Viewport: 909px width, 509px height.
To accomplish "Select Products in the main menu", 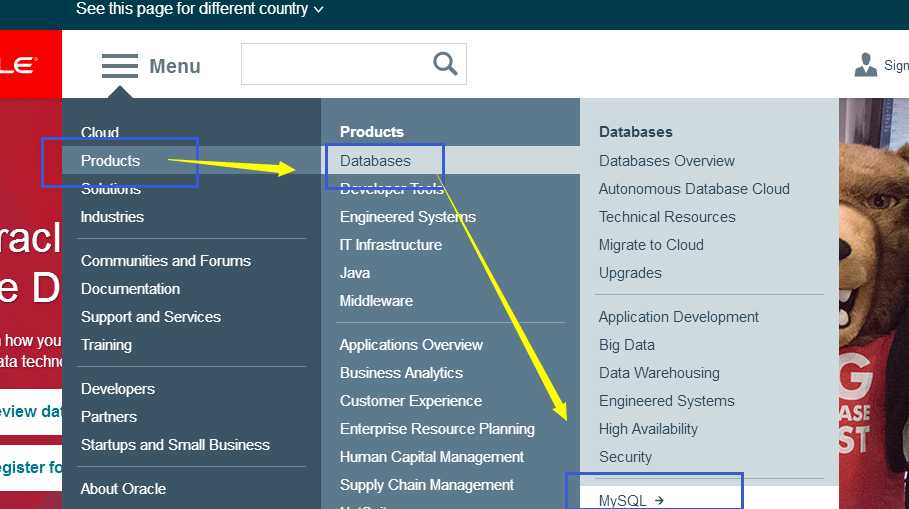I will [x=110, y=161].
